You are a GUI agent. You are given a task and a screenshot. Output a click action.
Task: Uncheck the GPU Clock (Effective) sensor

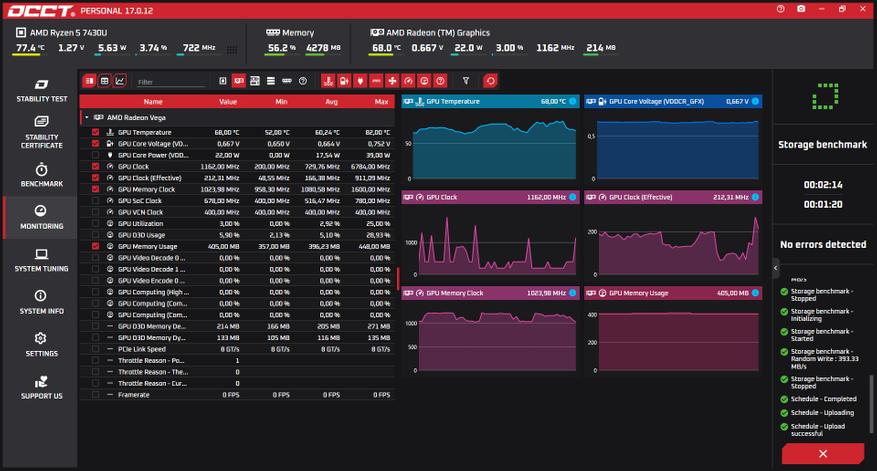(x=96, y=178)
